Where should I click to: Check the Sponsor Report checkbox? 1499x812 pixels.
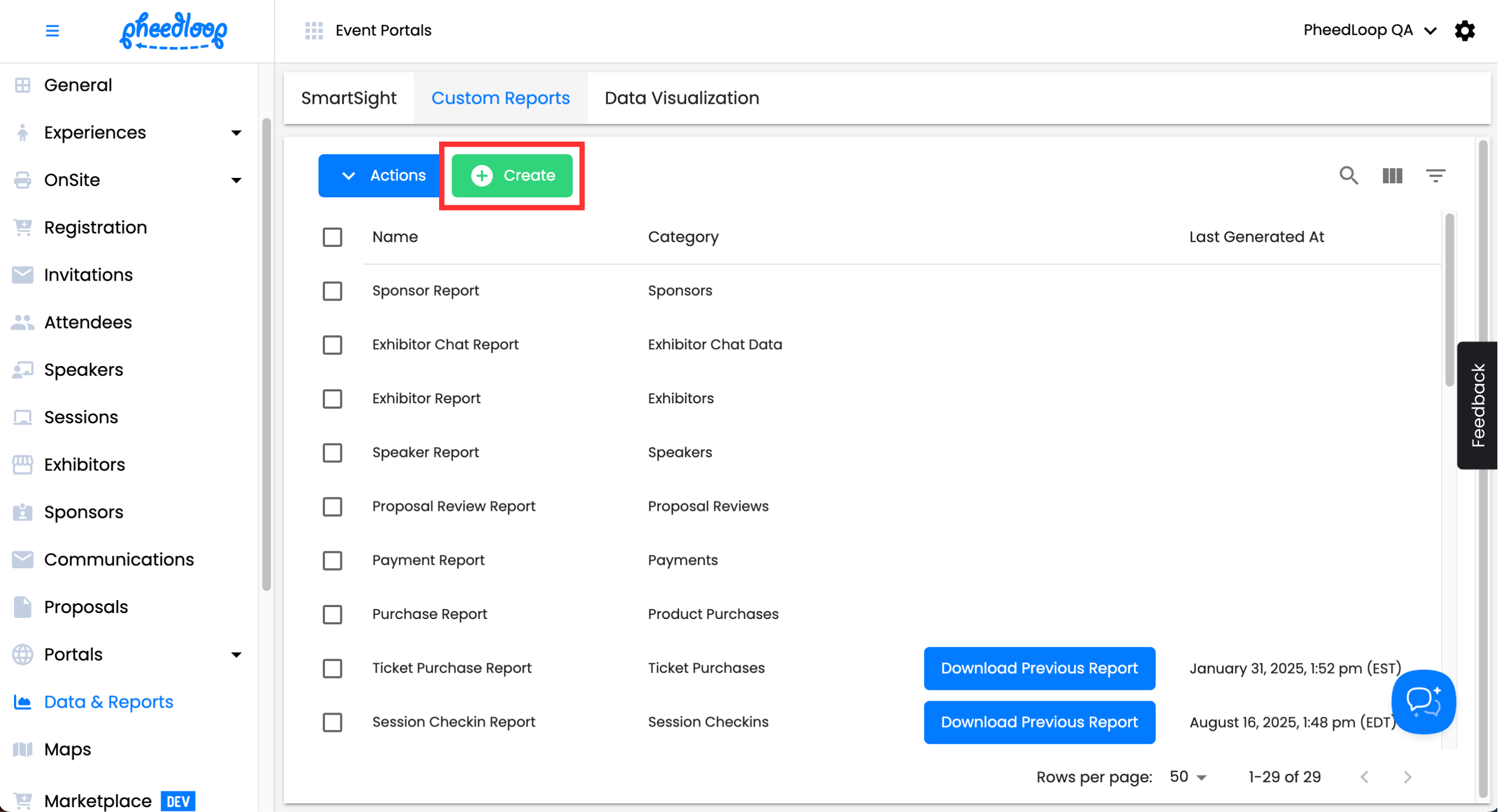332,291
